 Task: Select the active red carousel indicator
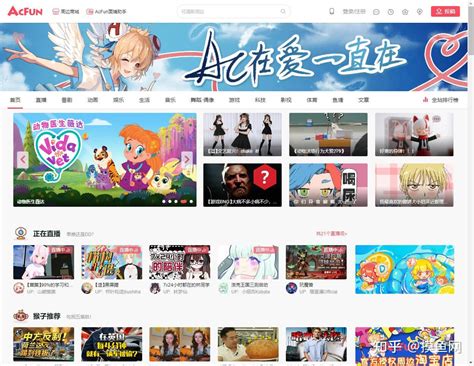click(183, 201)
